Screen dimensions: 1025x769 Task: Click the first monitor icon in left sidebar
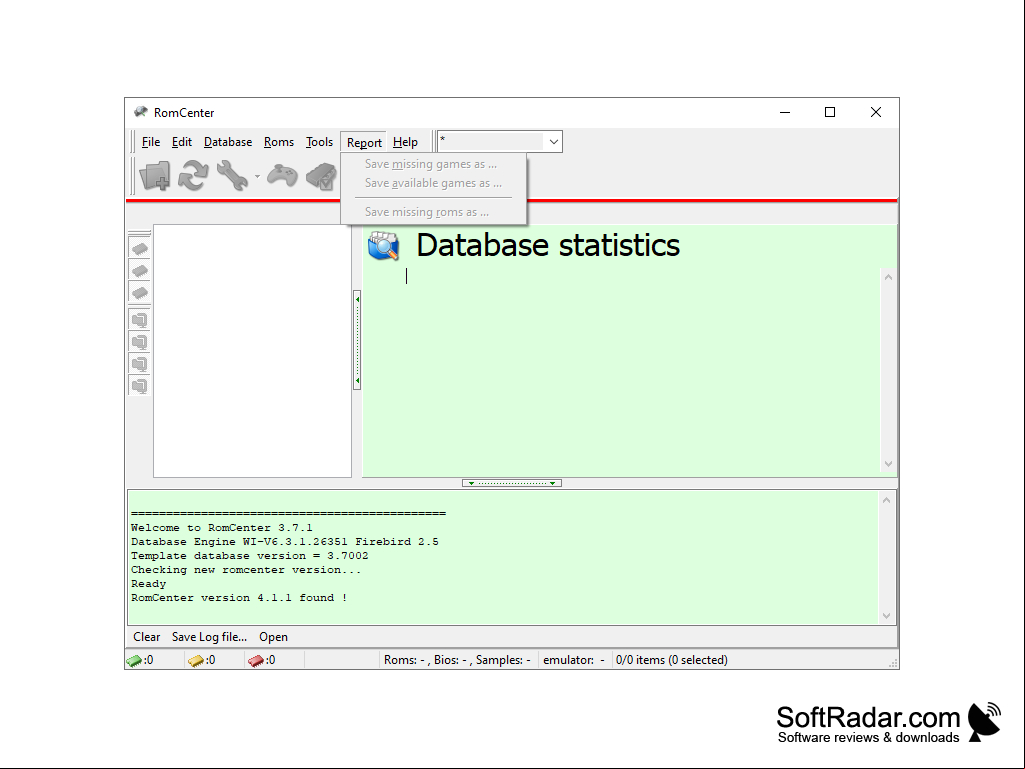(139, 320)
